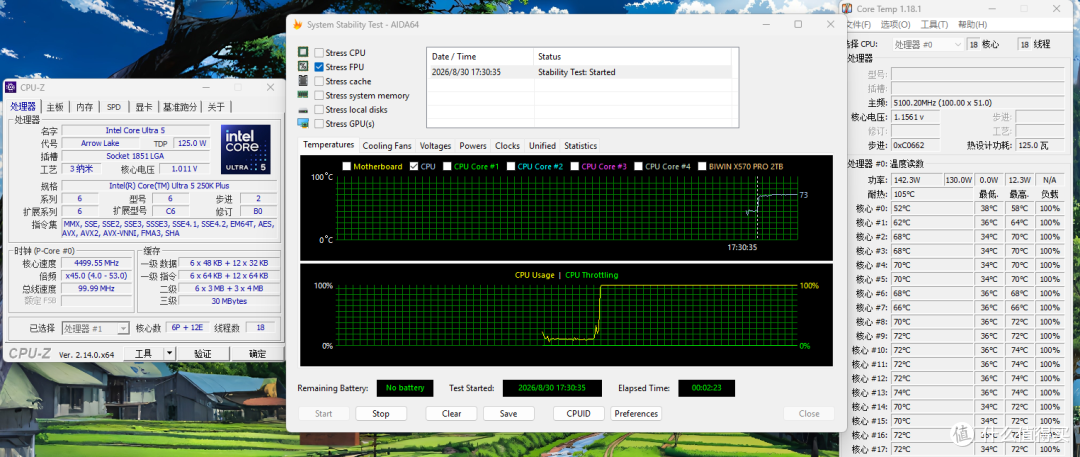Open the 帮助(H) menu in Core Temp

[x=972, y=25]
